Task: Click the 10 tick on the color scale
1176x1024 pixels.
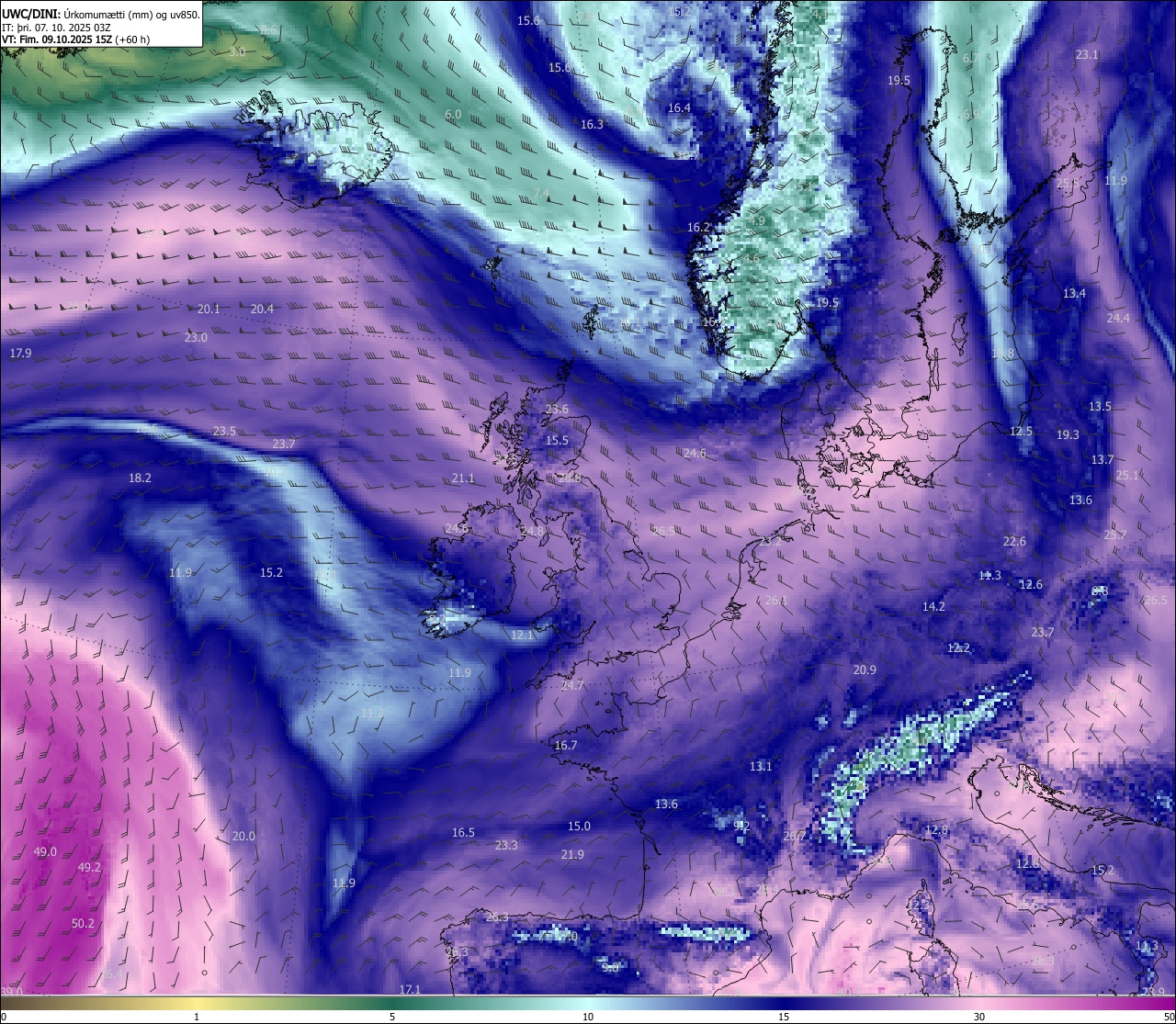Action: [588, 1017]
